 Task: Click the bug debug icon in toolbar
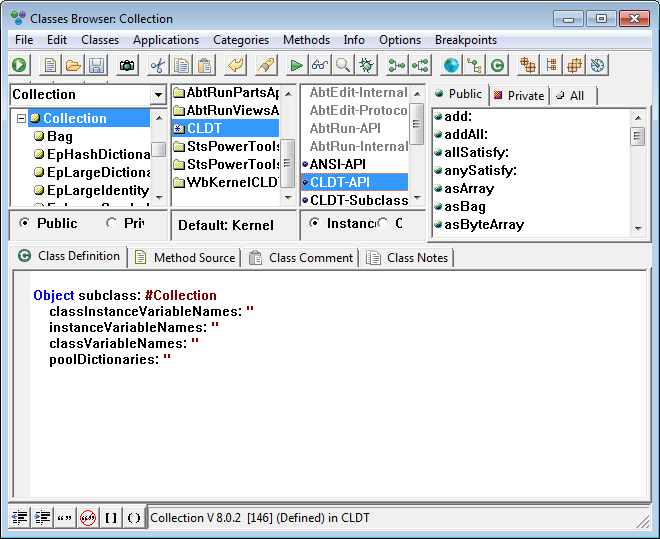(x=366, y=65)
